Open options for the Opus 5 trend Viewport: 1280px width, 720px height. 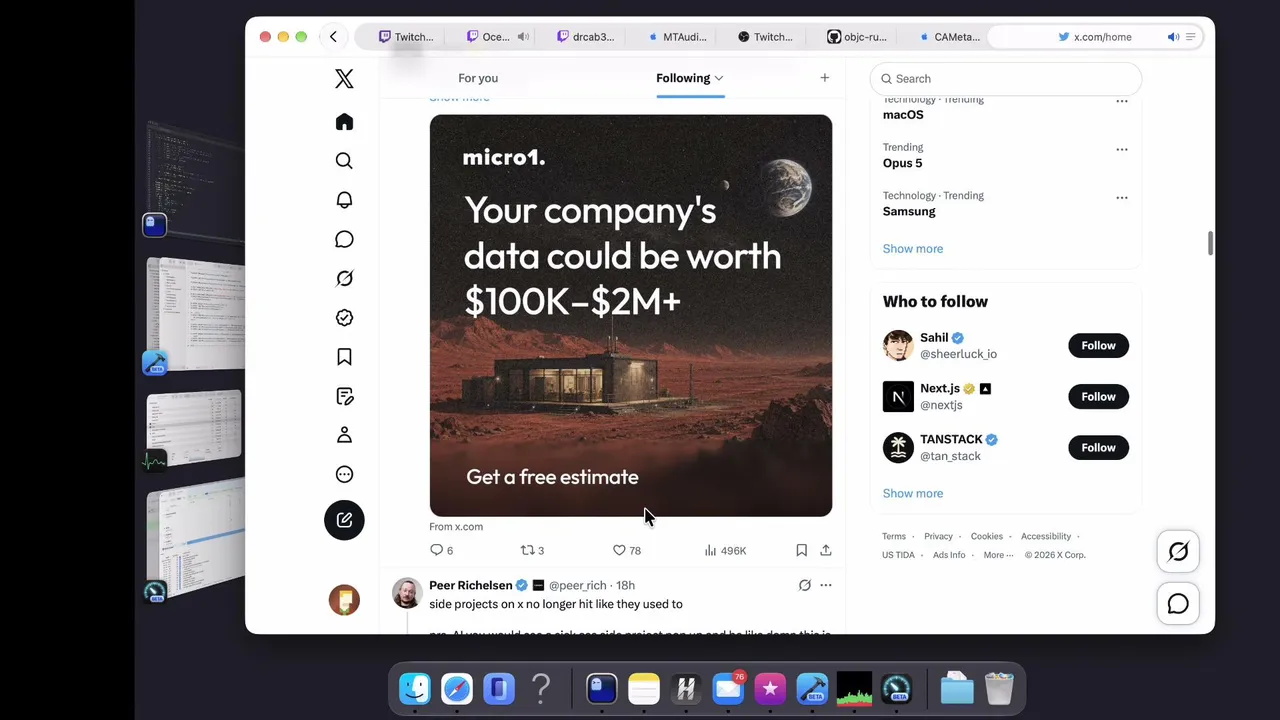point(1121,150)
